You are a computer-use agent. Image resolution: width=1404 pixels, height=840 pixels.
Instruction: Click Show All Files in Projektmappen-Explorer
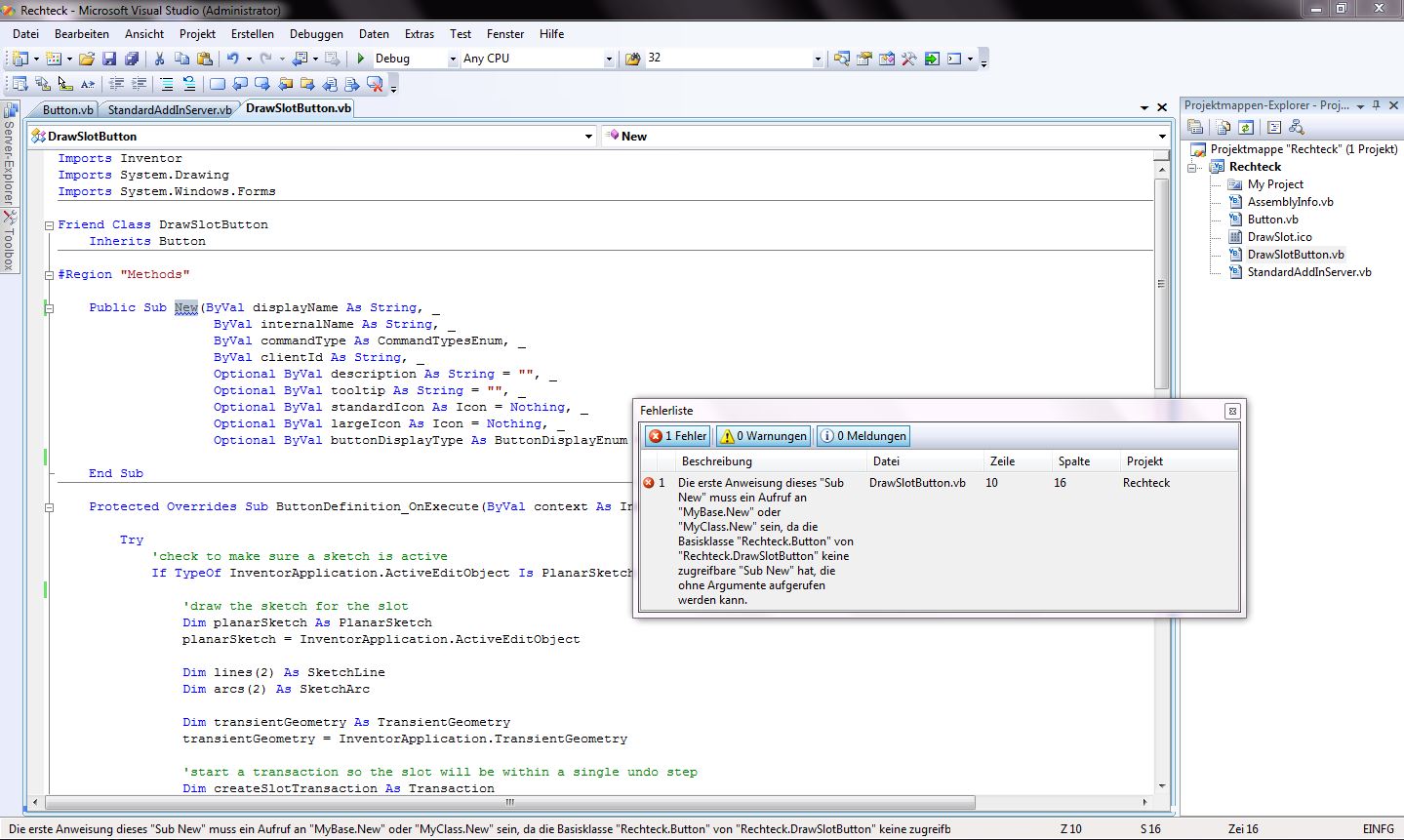[1223, 127]
